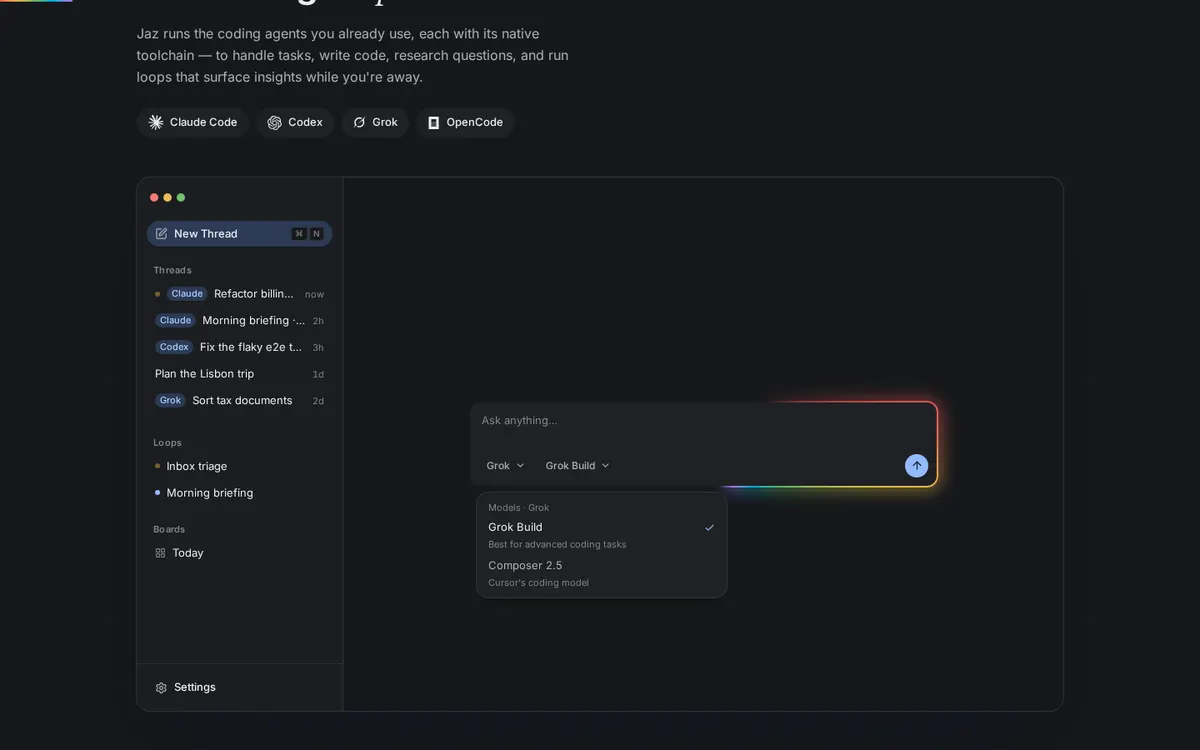Click the green window dot

181,198
